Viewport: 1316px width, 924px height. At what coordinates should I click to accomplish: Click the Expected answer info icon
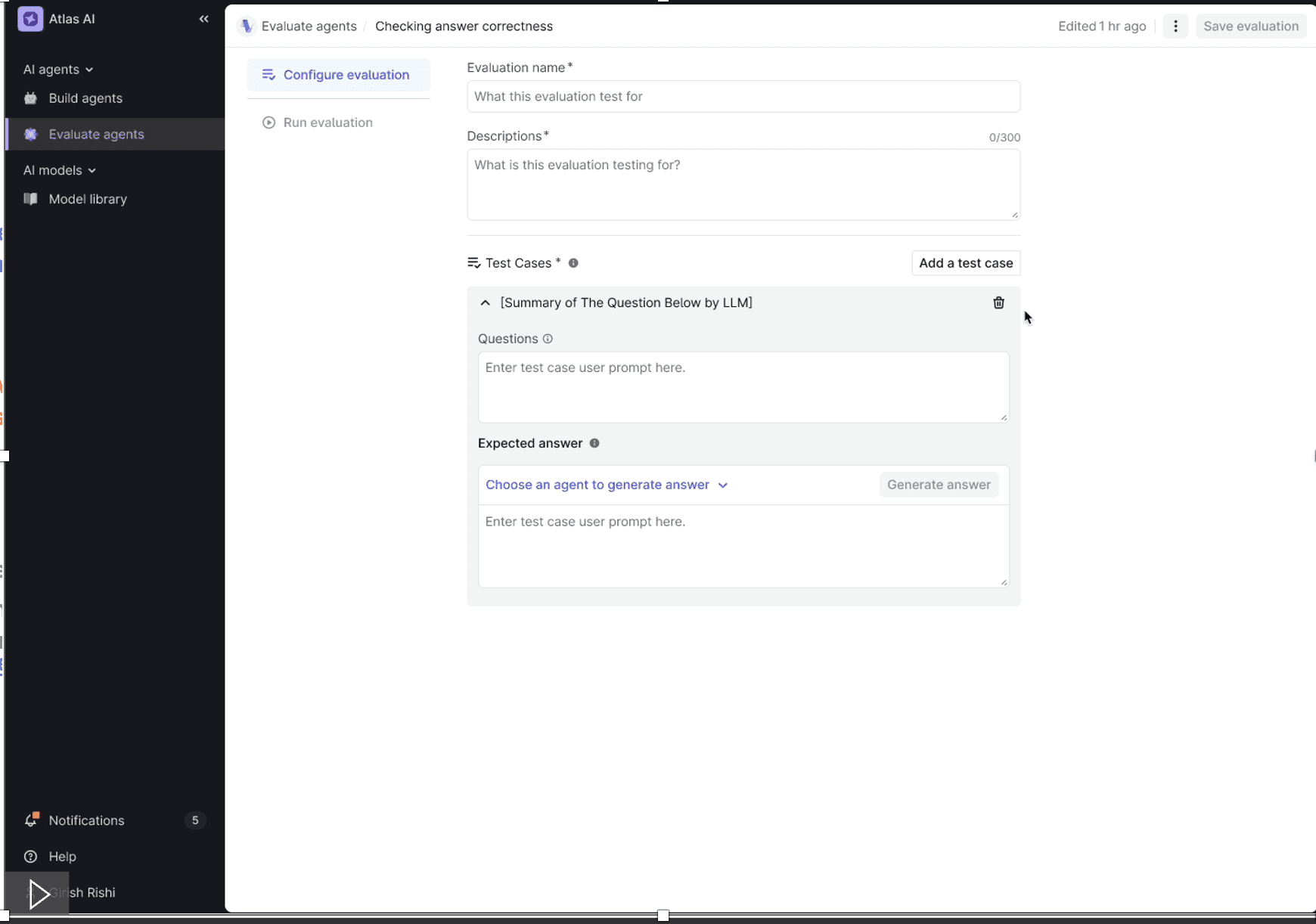click(594, 443)
